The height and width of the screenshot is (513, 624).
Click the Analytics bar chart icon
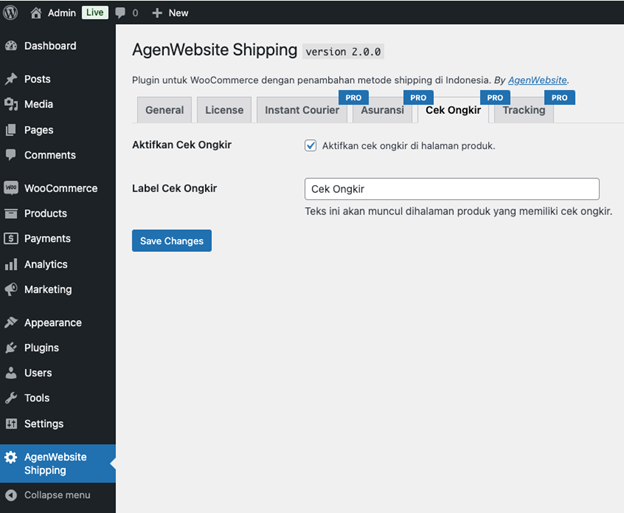click(11, 265)
